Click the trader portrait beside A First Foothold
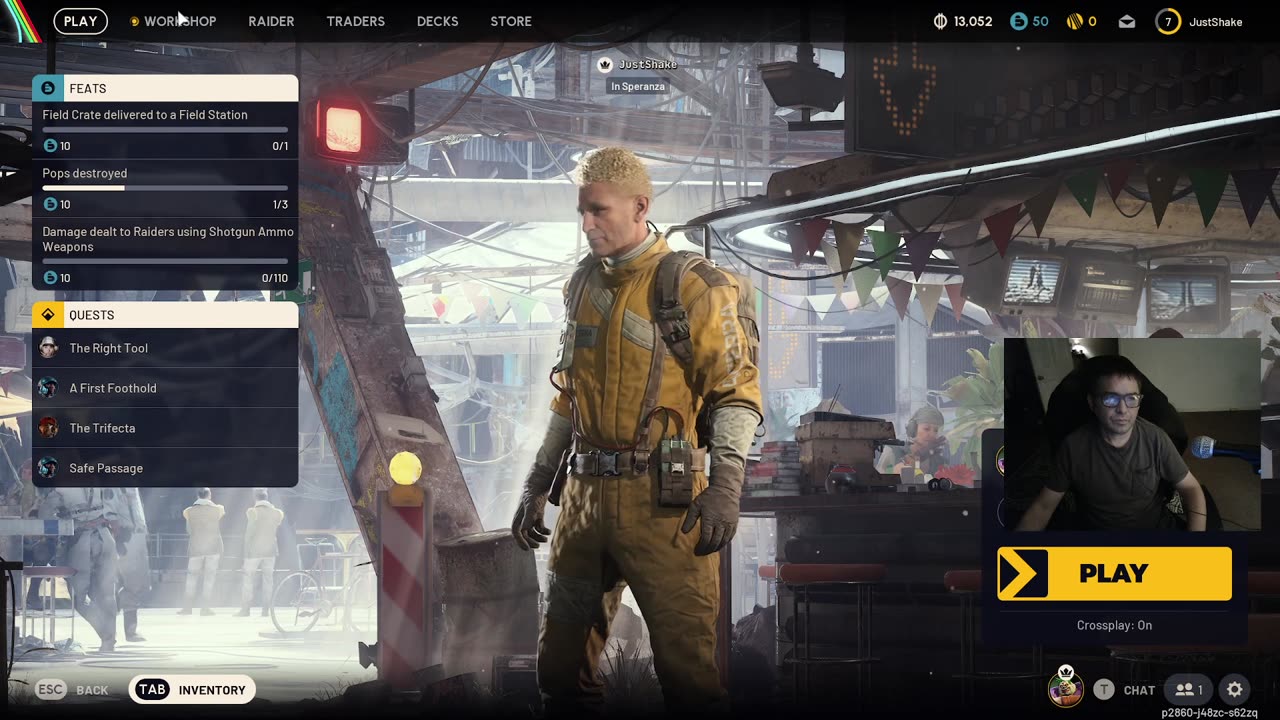 point(48,387)
